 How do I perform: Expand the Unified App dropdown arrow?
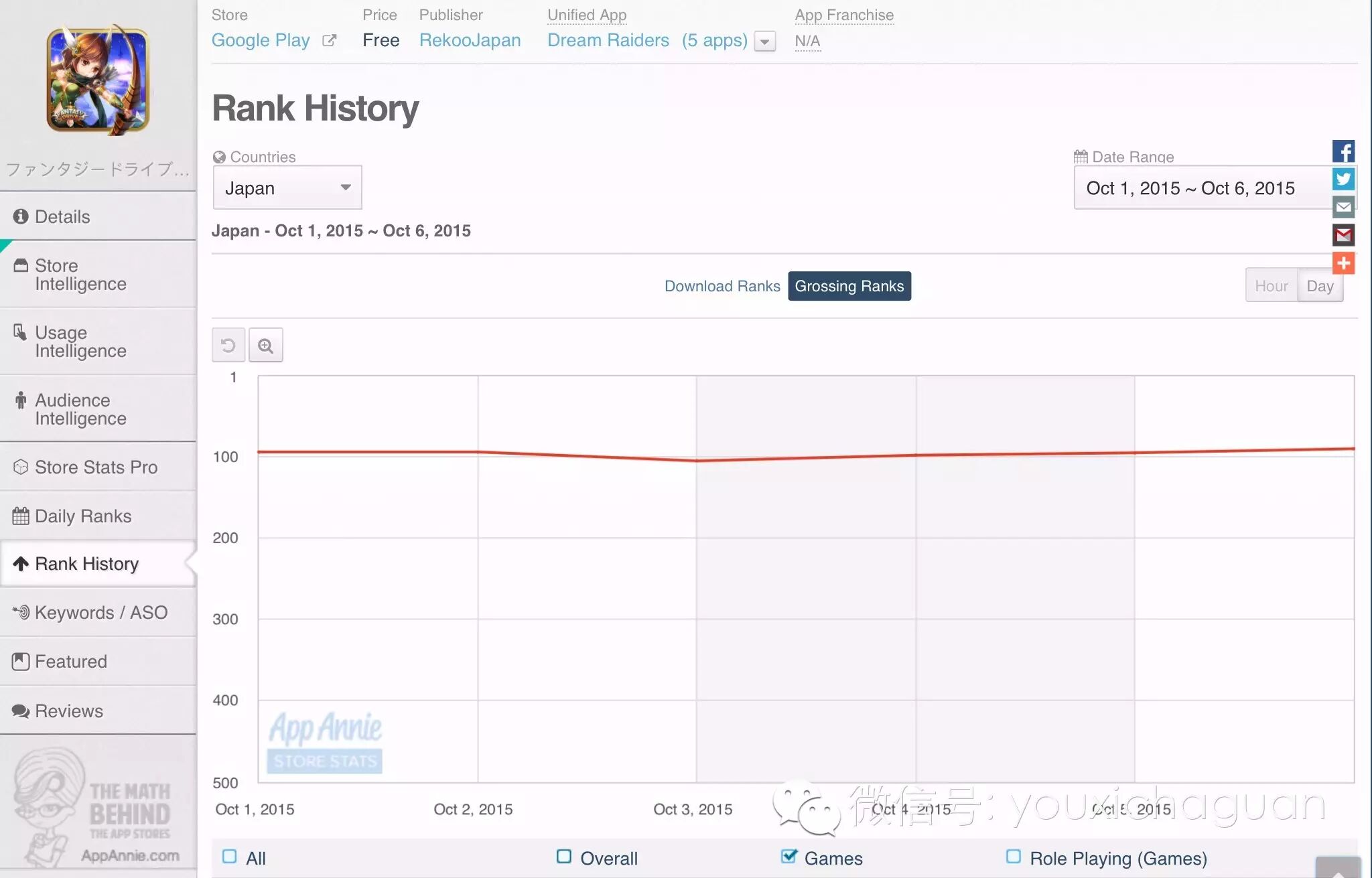764,42
